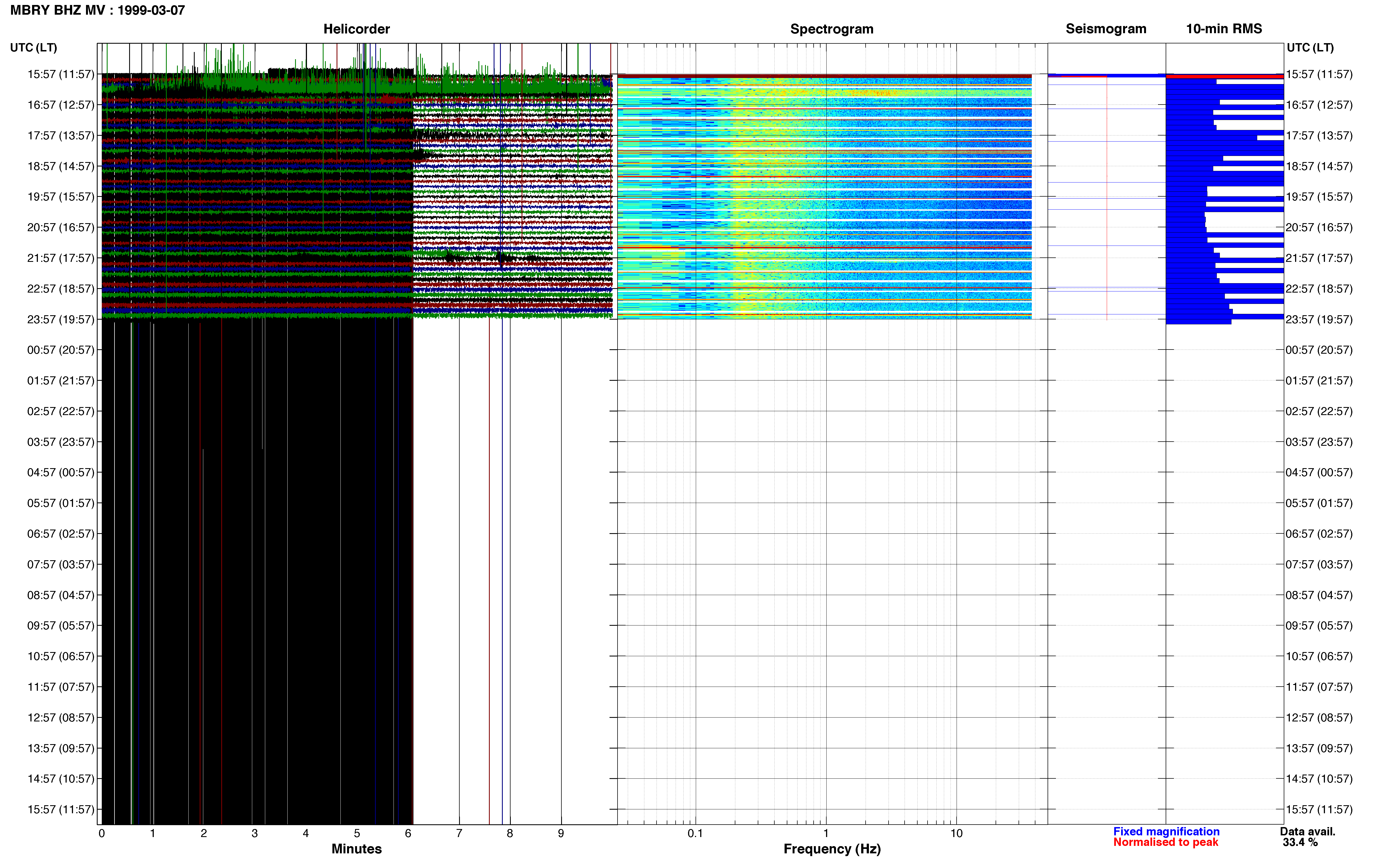Click '13:57 (09:57)' on the RMS panel time axis
Image resolution: width=1388 pixels, height=868 pixels.
1319,748
